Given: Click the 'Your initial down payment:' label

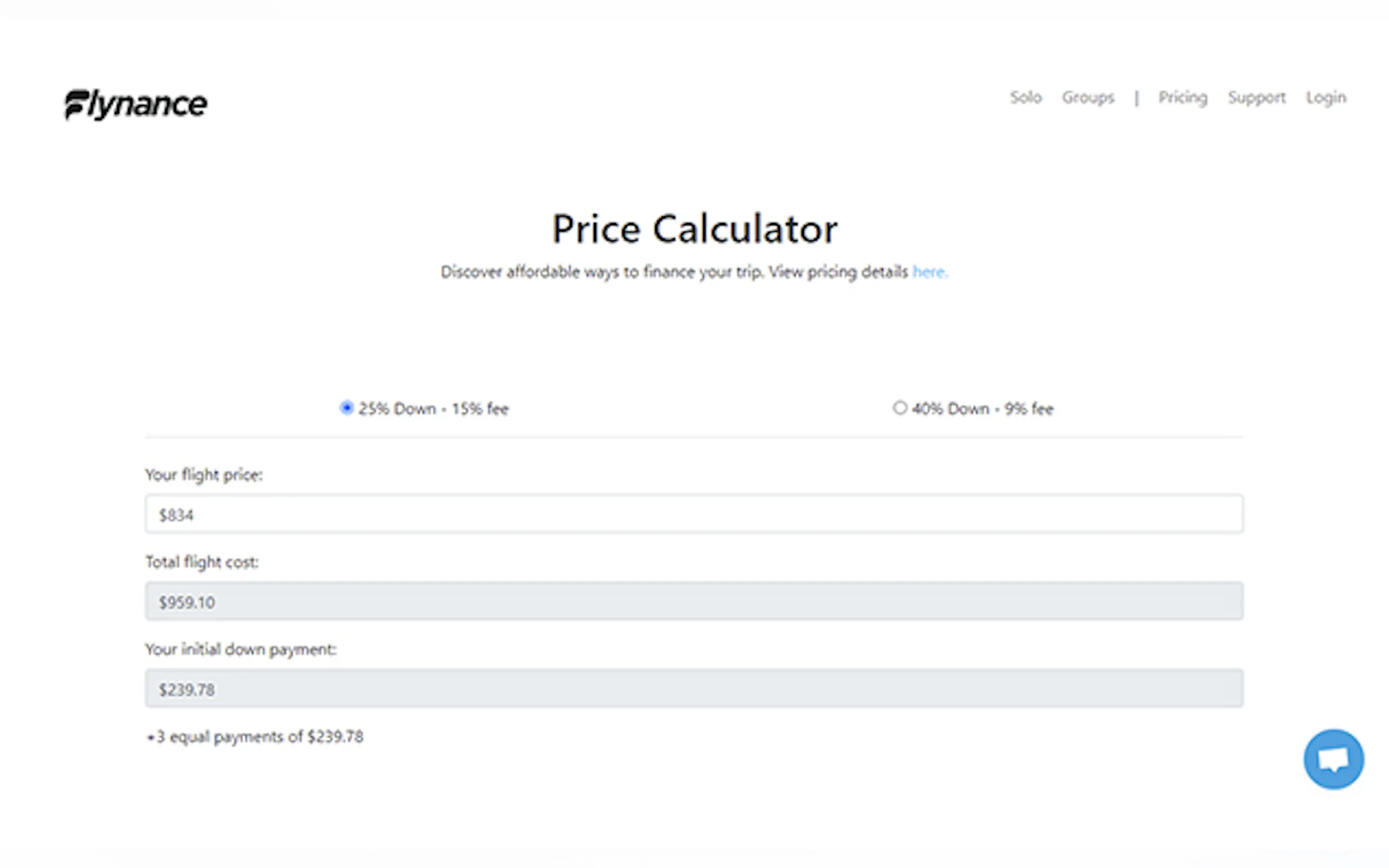Looking at the screenshot, I should (241, 649).
